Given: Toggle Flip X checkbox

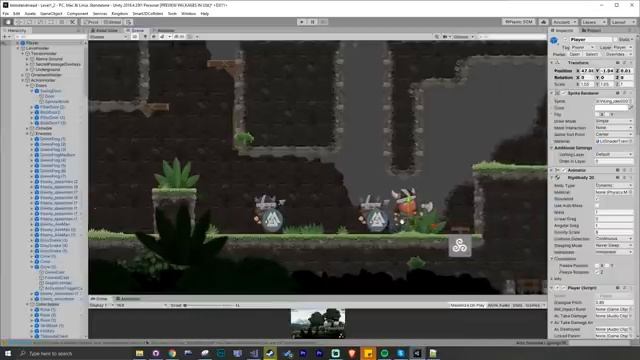Looking at the screenshot, I should pyautogui.click(x=598, y=115).
